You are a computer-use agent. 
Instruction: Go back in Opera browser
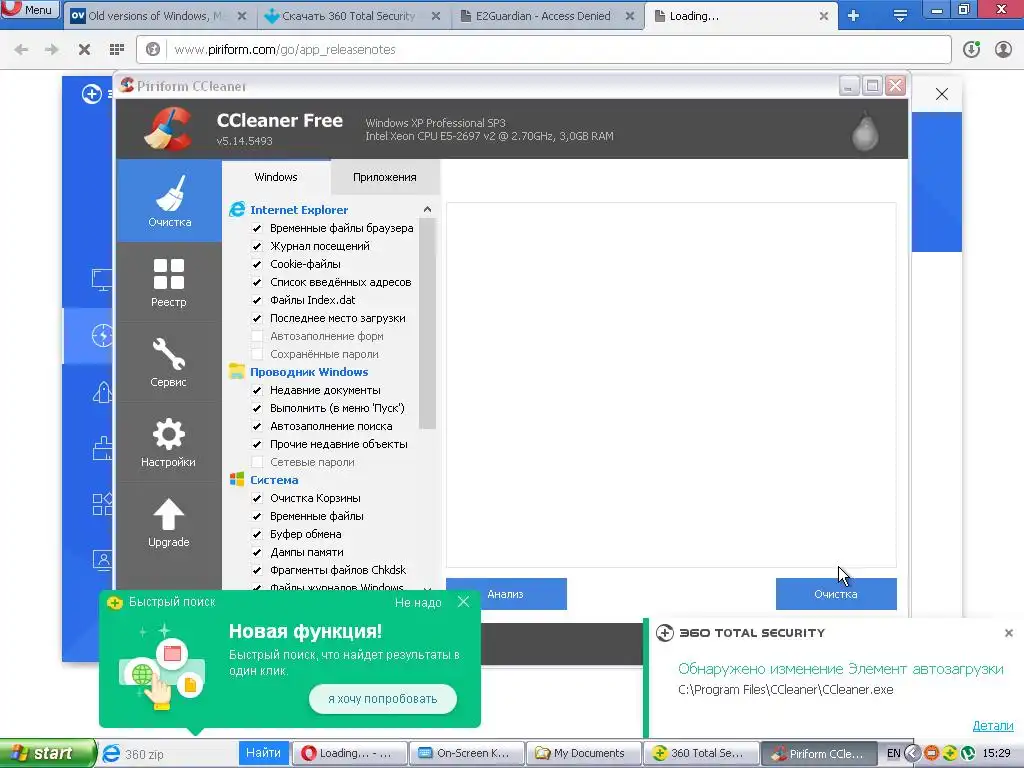21,50
